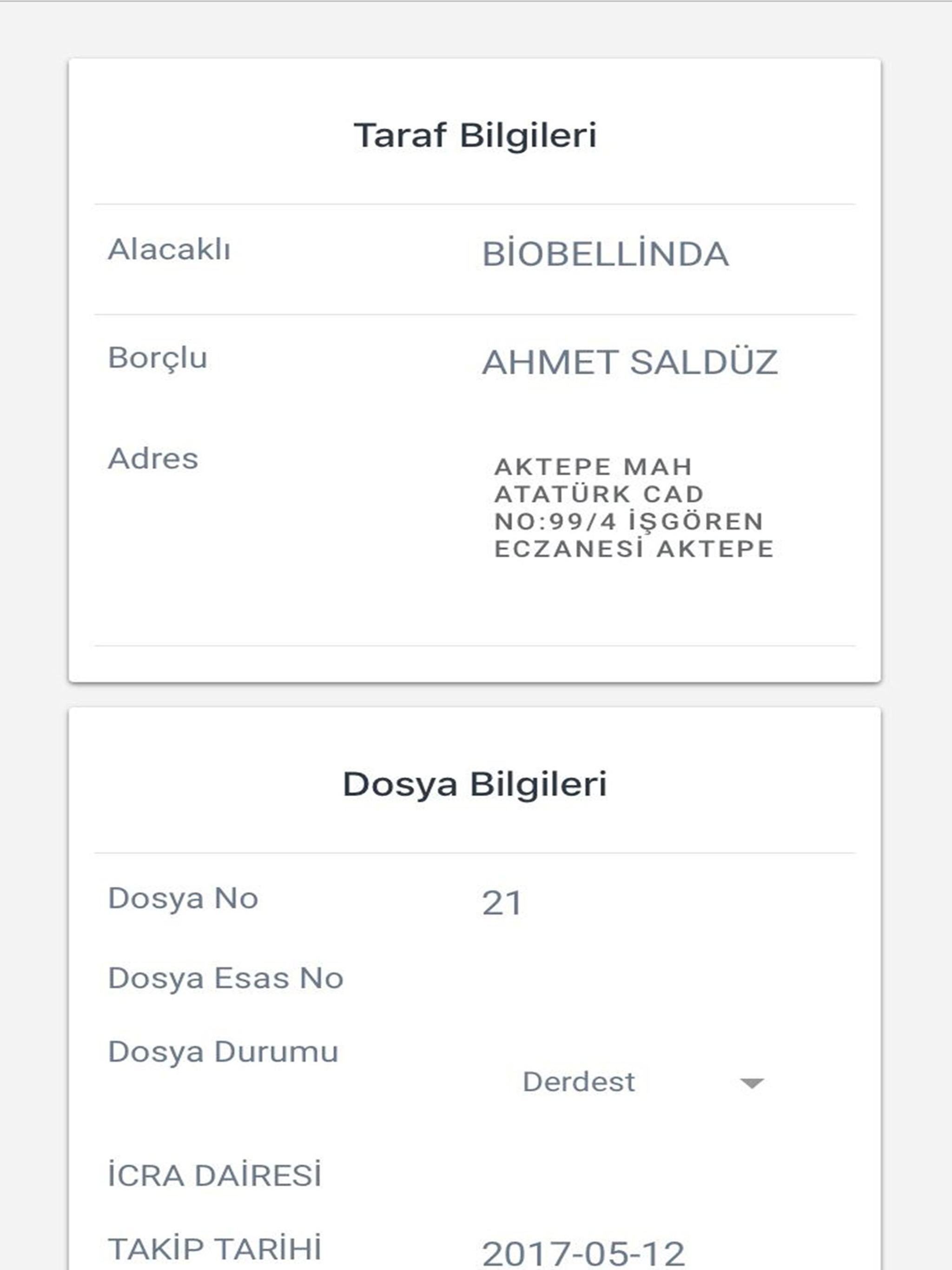This screenshot has height=1270, width=952.
Task: Click the TAKİP TARİHİ label
Action: (x=214, y=1249)
